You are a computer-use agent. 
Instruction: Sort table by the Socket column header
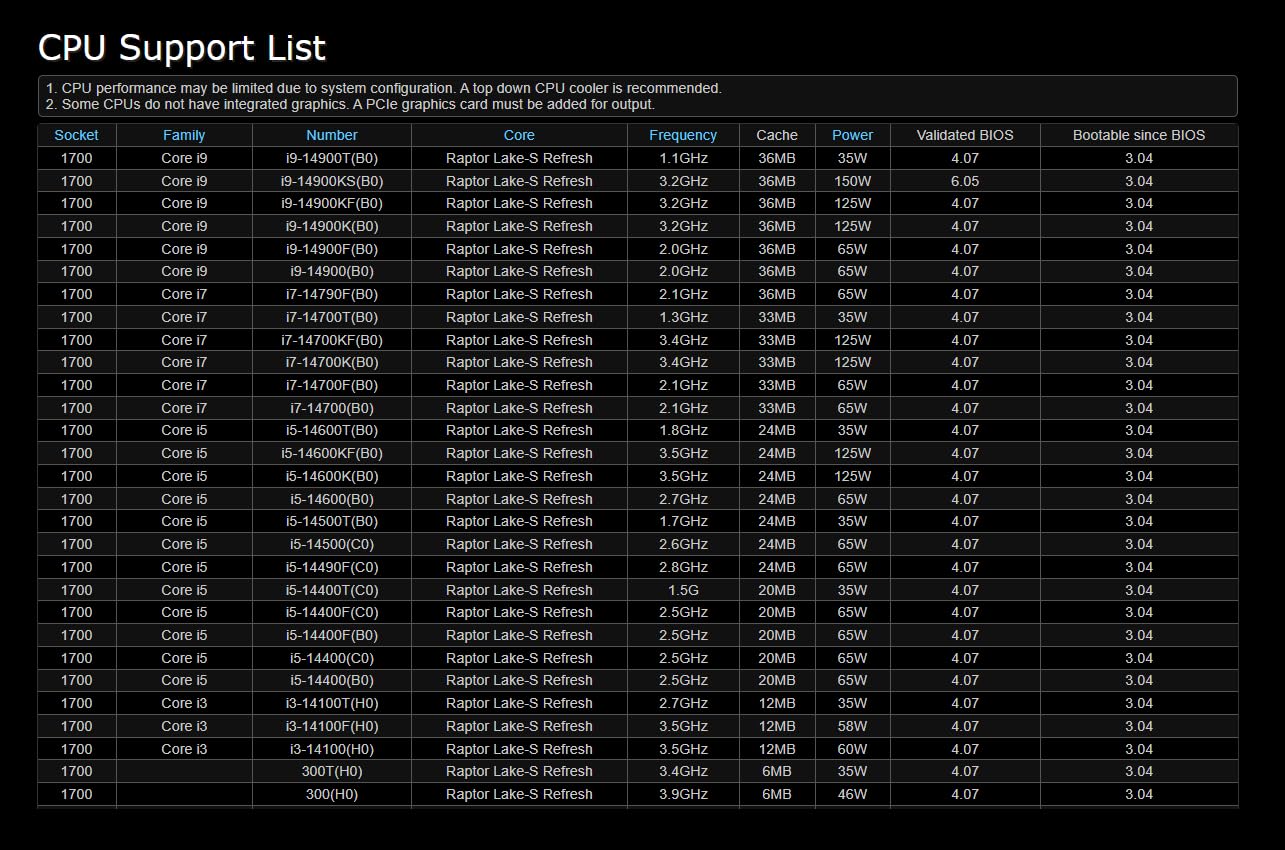(x=77, y=135)
